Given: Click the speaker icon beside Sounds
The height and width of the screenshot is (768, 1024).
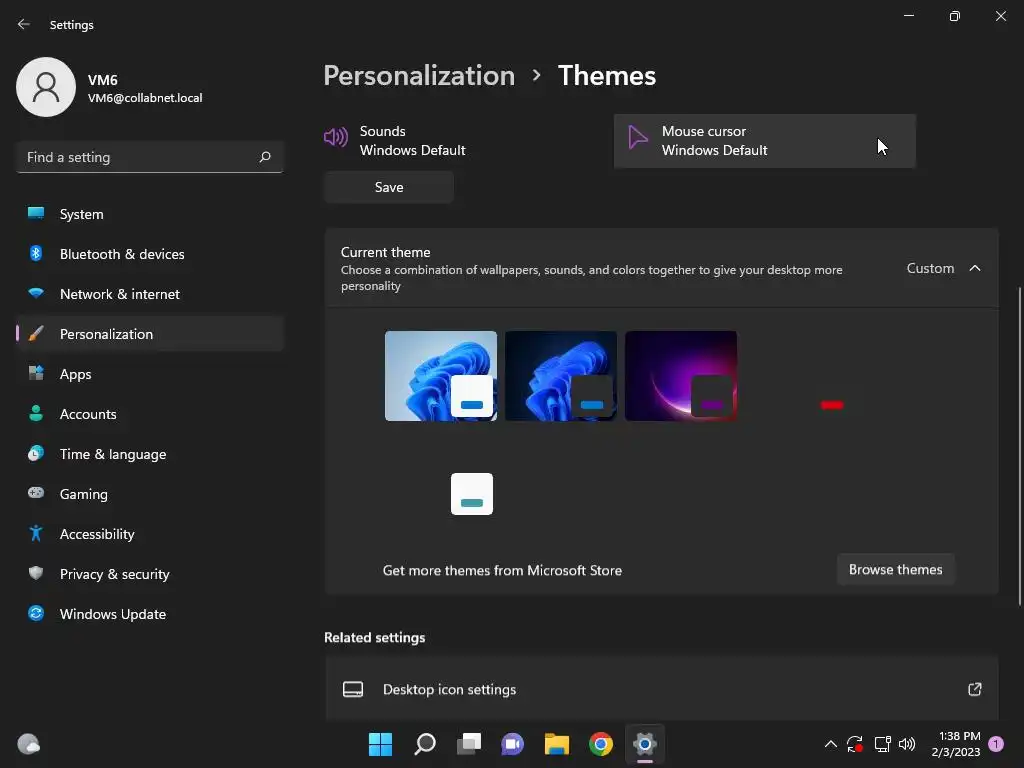Looking at the screenshot, I should pos(336,137).
